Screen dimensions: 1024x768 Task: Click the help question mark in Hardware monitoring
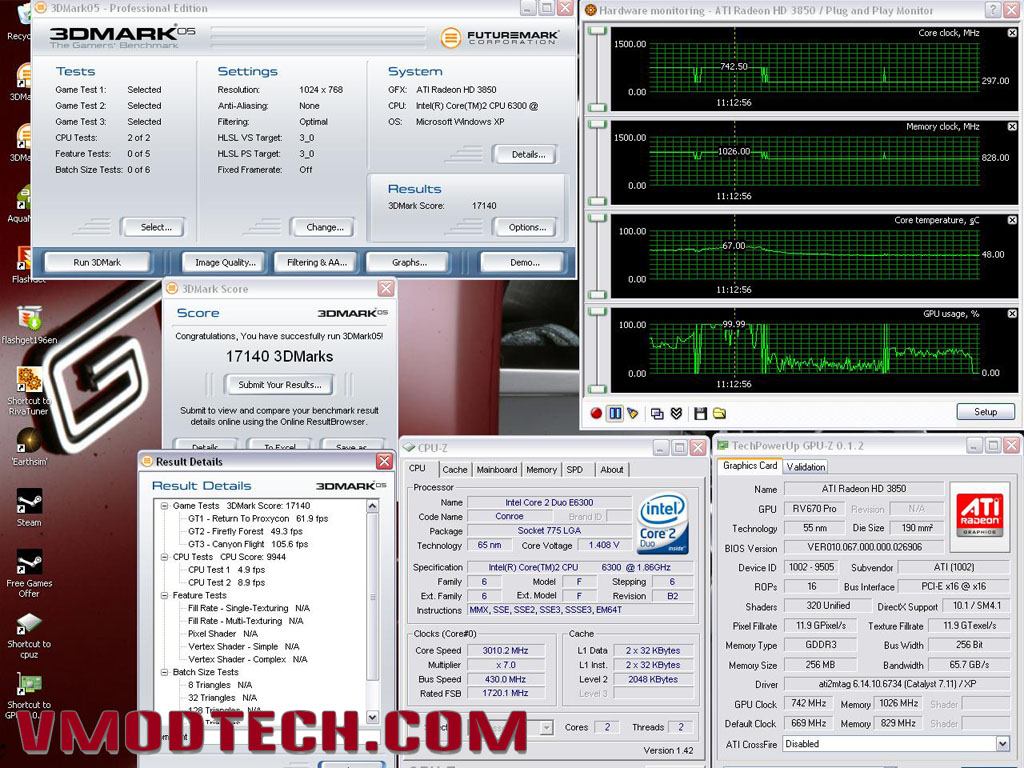992,10
